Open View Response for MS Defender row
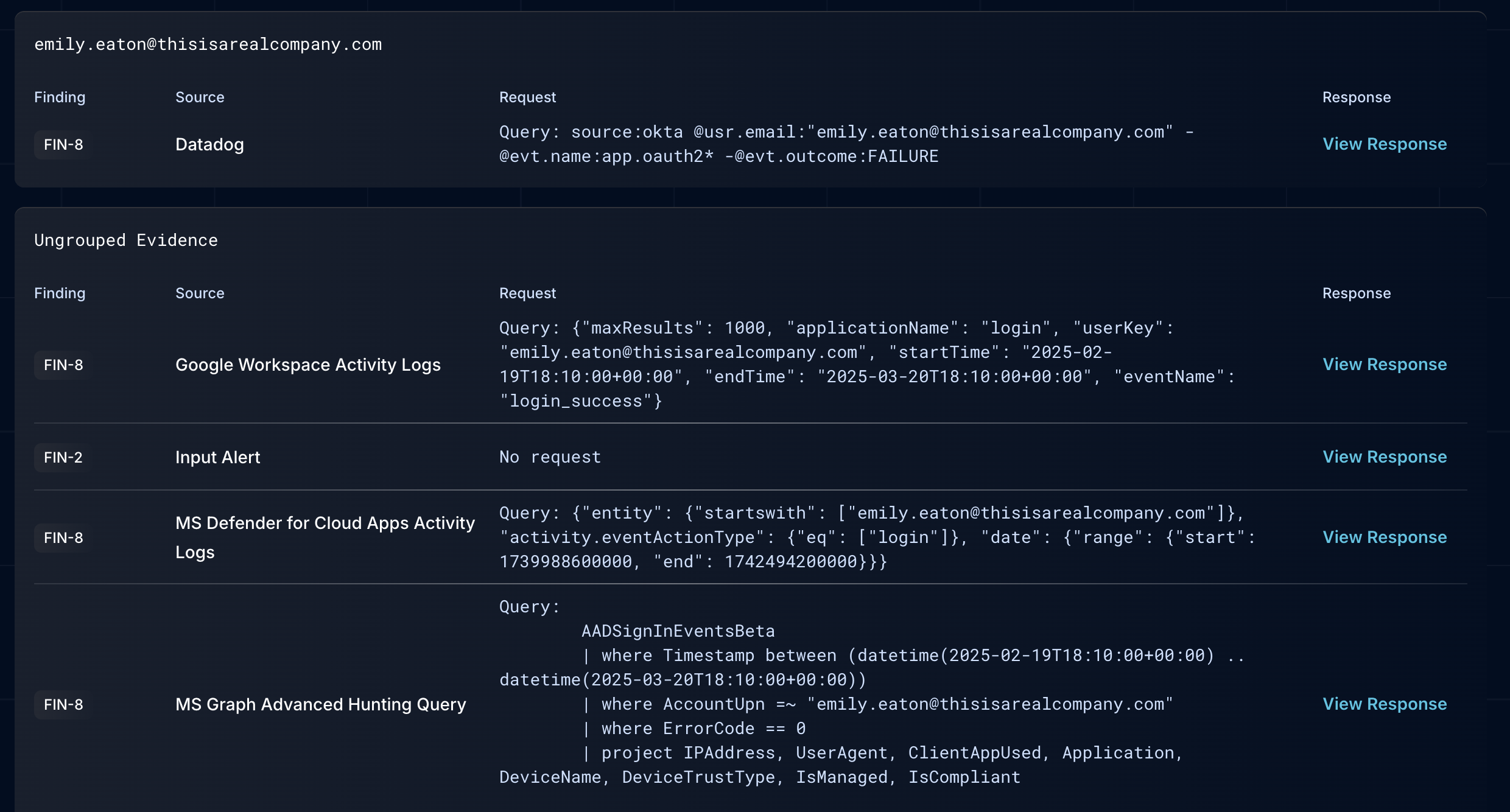Screen dimensions: 1510x812 (x=1384, y=537)
